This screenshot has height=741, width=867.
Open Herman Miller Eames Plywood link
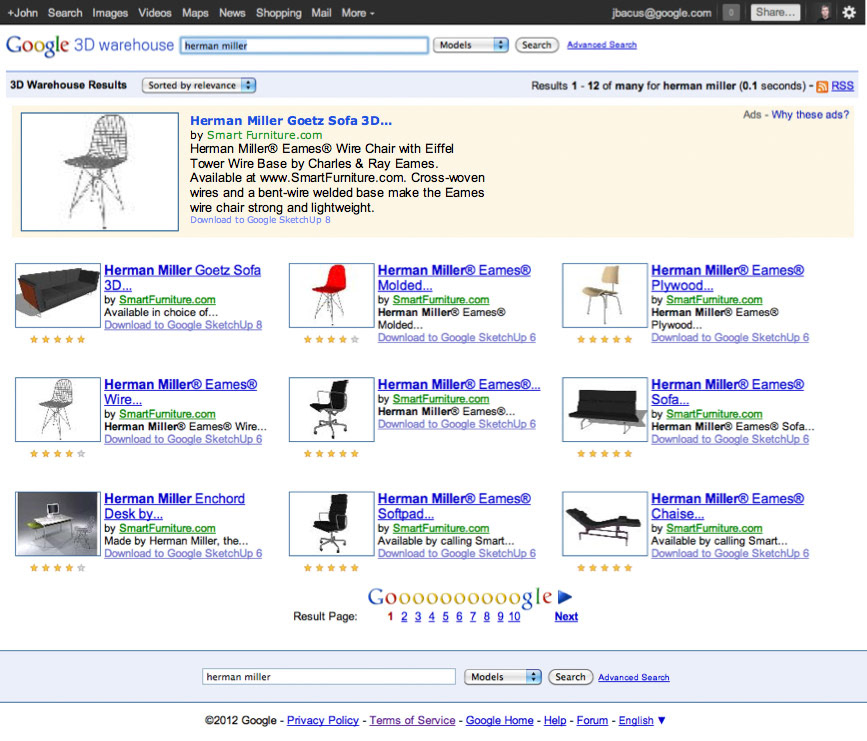click(x=727, y=278)
